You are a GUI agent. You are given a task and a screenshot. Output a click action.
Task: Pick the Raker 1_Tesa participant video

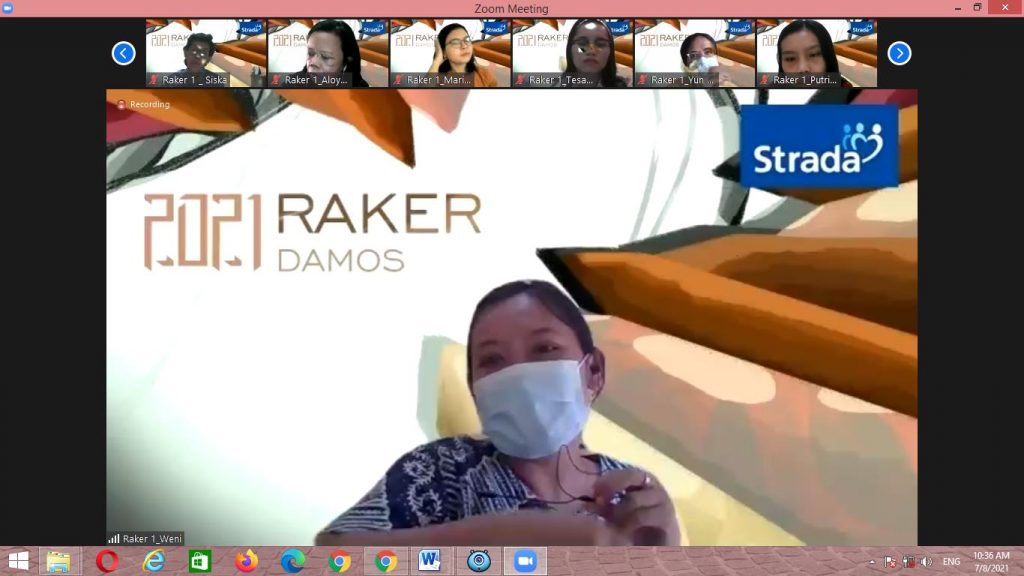coord(572,53)
